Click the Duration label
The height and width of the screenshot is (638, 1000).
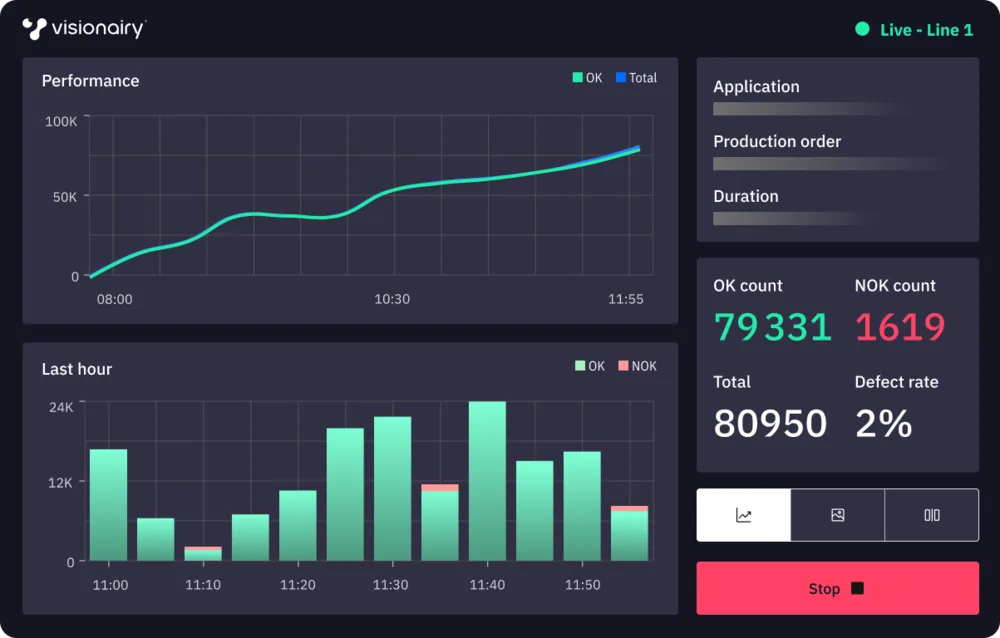pyautogui.click(x=746, y=197)
